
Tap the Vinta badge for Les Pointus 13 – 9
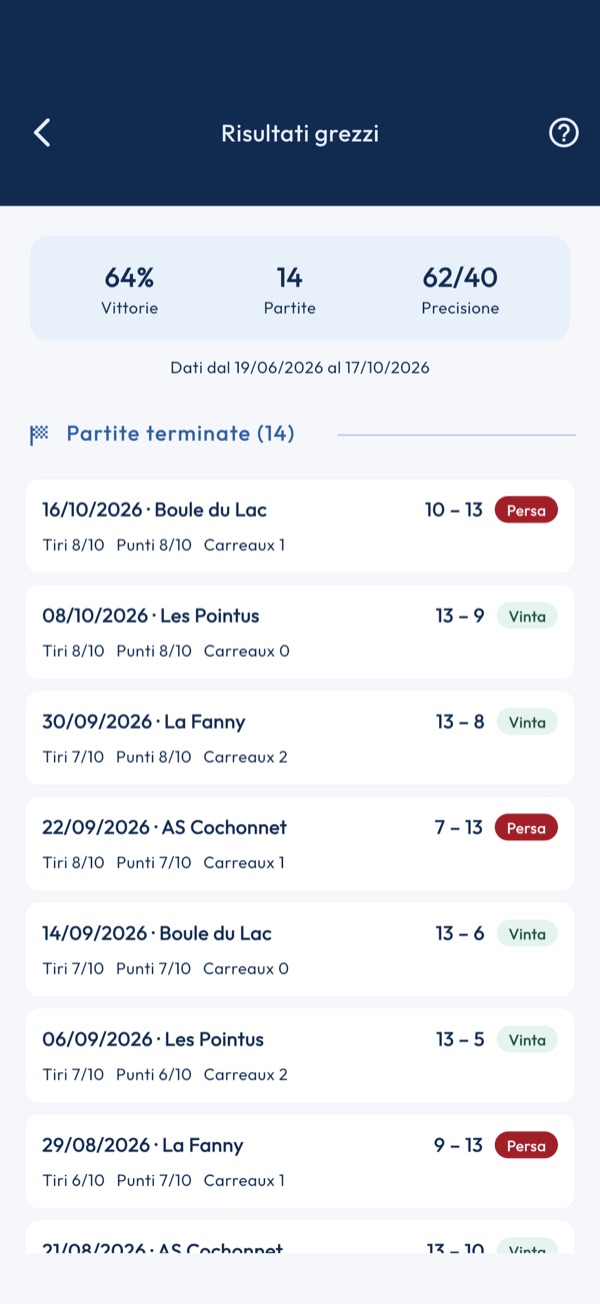[x=527, y=616]
